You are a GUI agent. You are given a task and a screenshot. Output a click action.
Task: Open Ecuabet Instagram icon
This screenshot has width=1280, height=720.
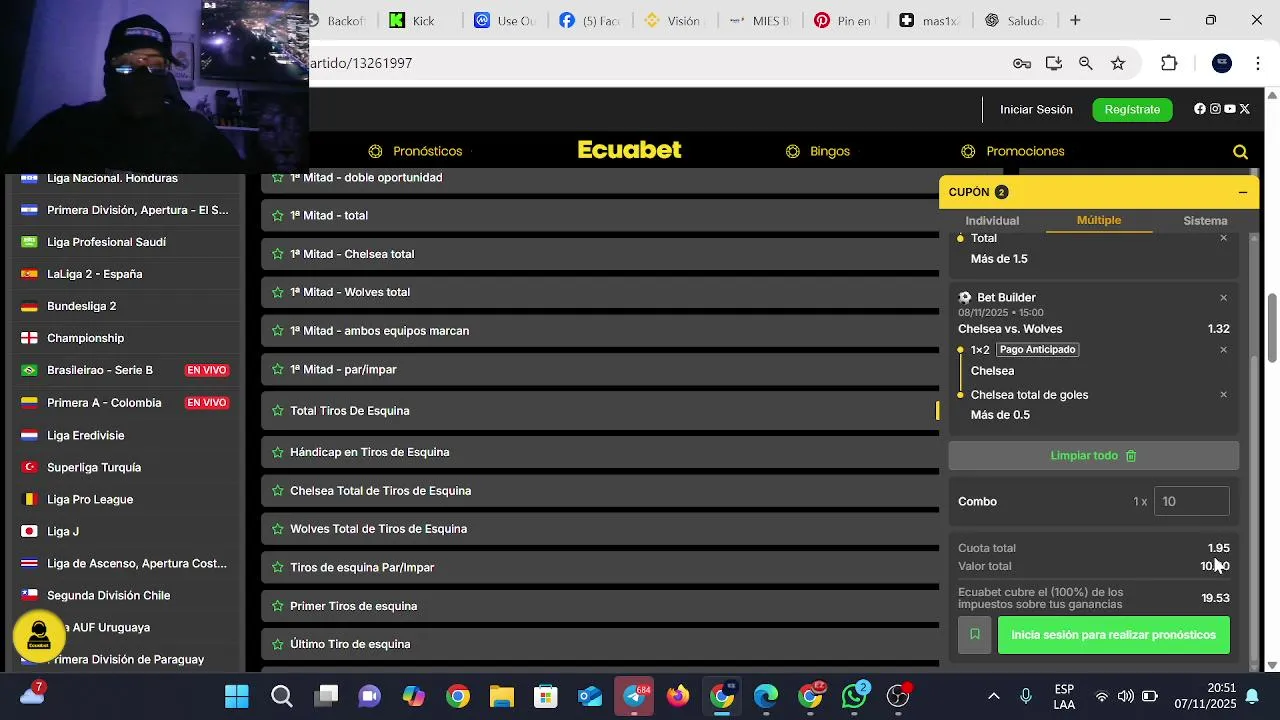pyautogui.click(x=1215, y=109)
